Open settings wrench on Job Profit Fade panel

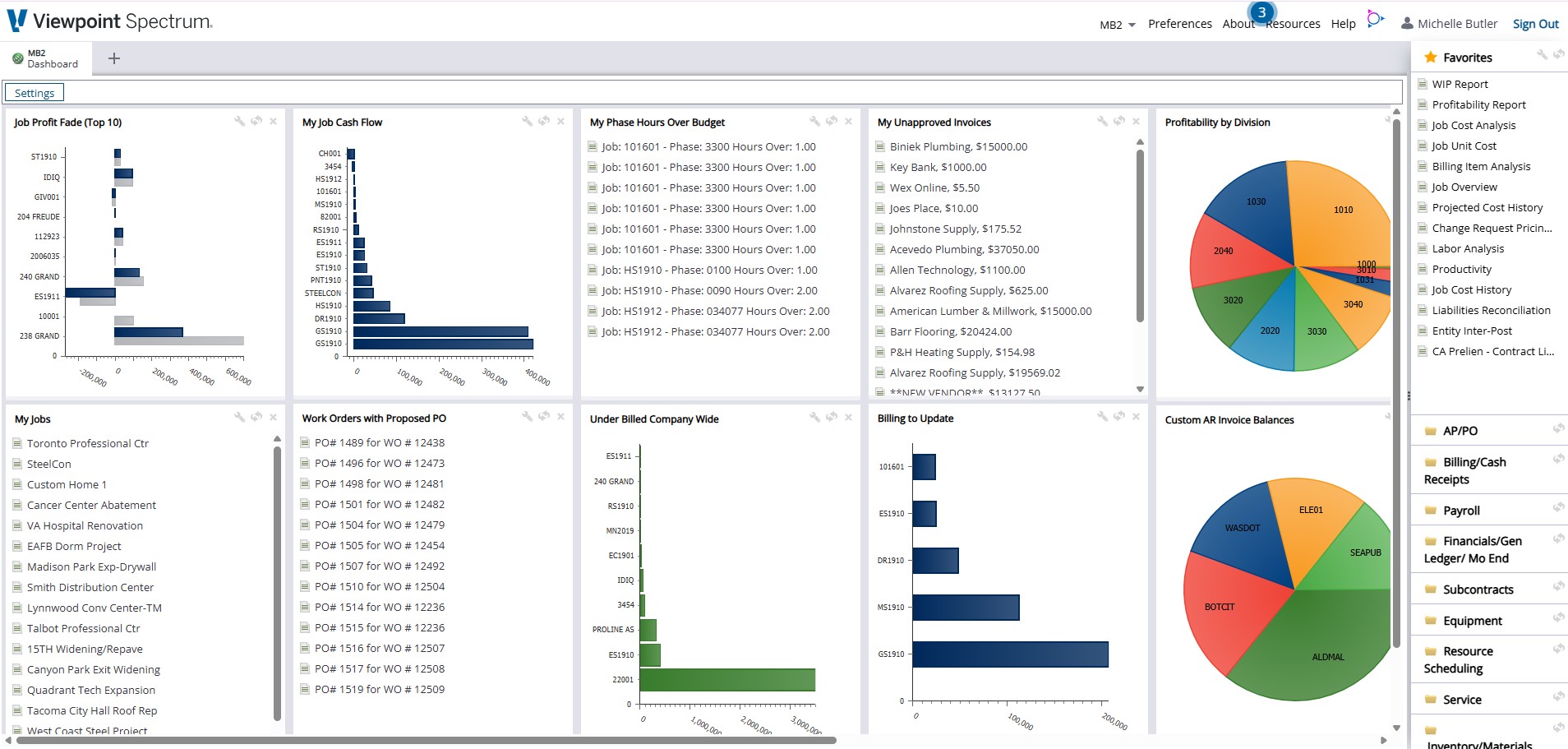(x=239, y=122)
